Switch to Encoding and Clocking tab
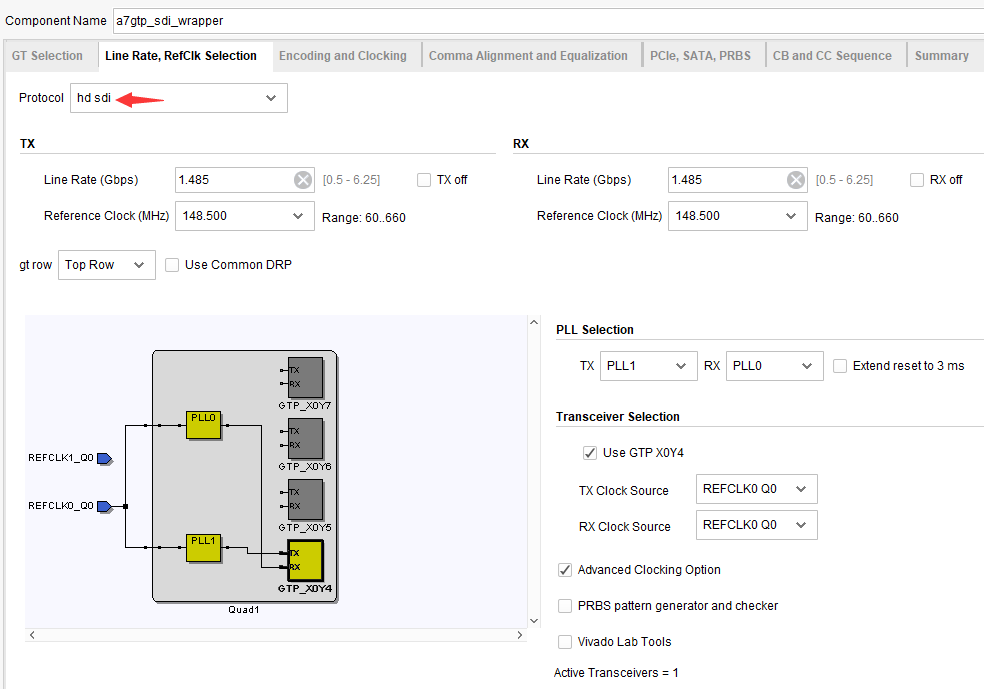The image size is (984, 689). (x=342, y=56)
